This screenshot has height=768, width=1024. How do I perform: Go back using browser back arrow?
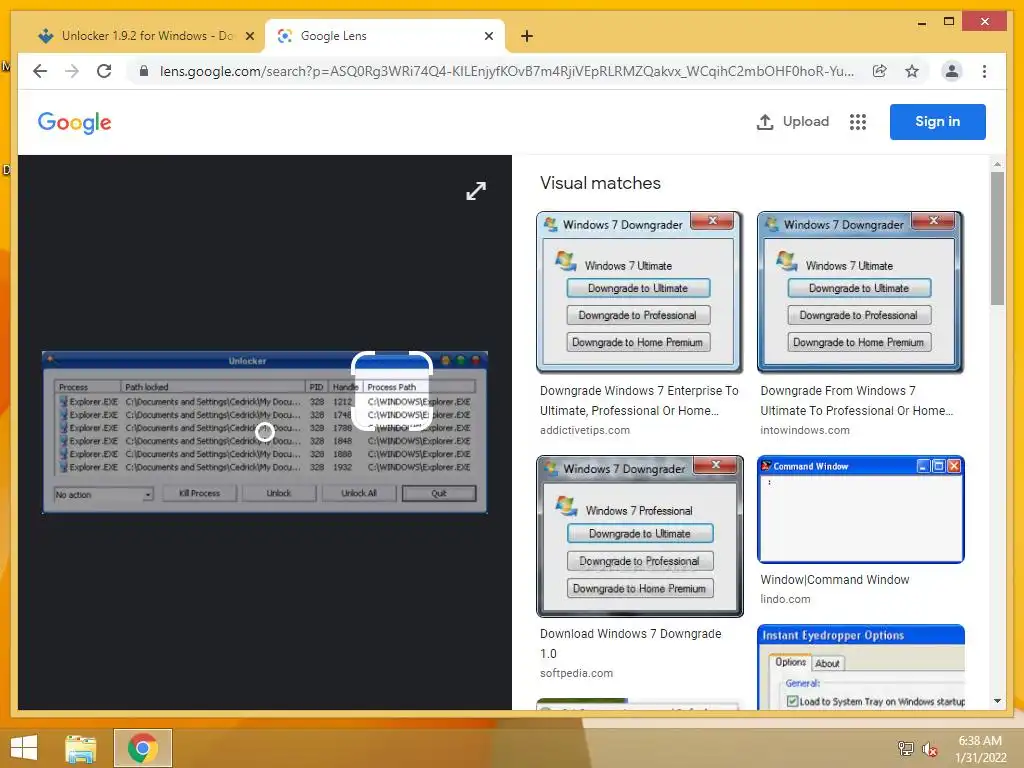(x=40, y=71)
